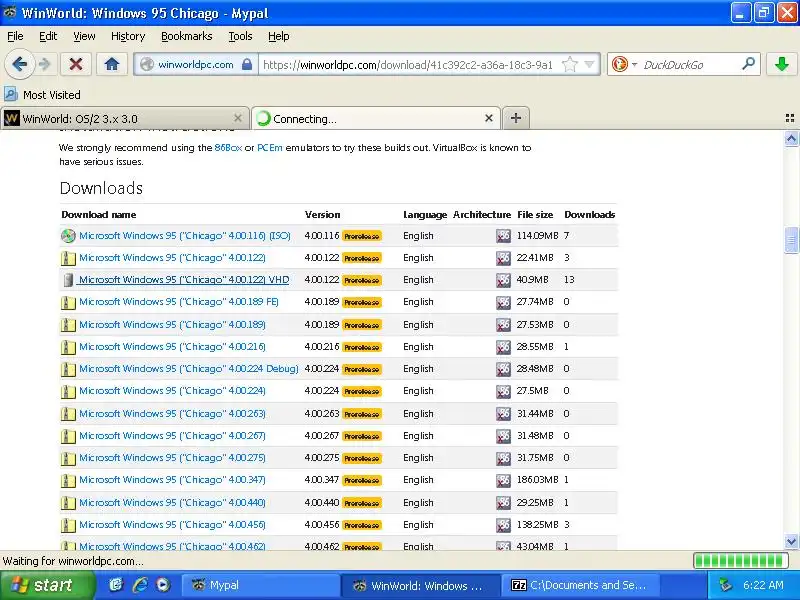The width and height of the screenshot is (800, 600).
Task: Go back with the Back arrow button
Action: click(x=19, y=64)
